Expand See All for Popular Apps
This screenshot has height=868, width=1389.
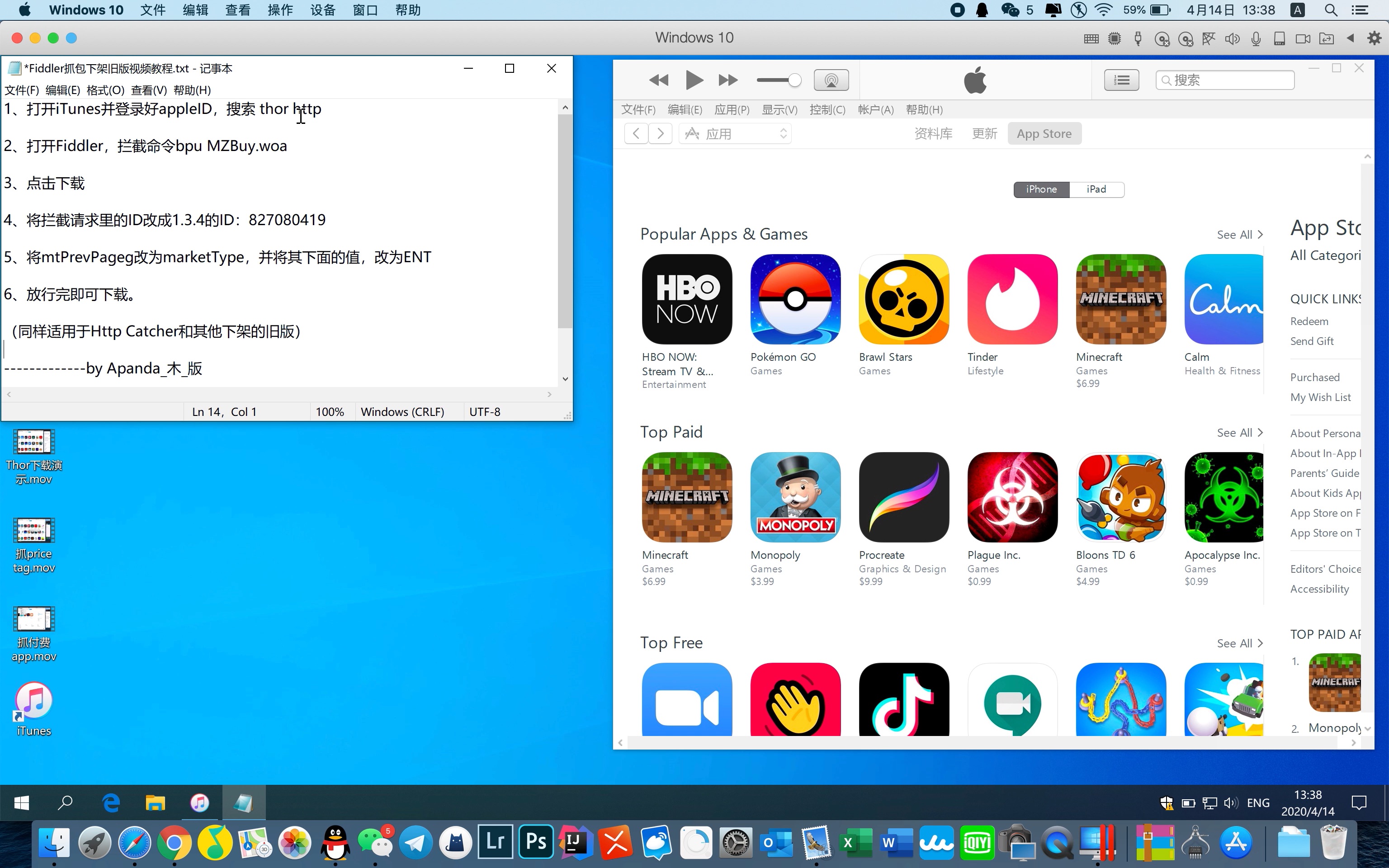(x=1239, y=235)
